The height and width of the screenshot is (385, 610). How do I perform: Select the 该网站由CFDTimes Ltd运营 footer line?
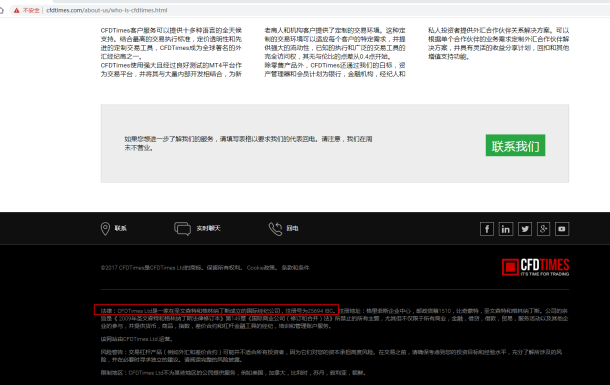(137, 339)
